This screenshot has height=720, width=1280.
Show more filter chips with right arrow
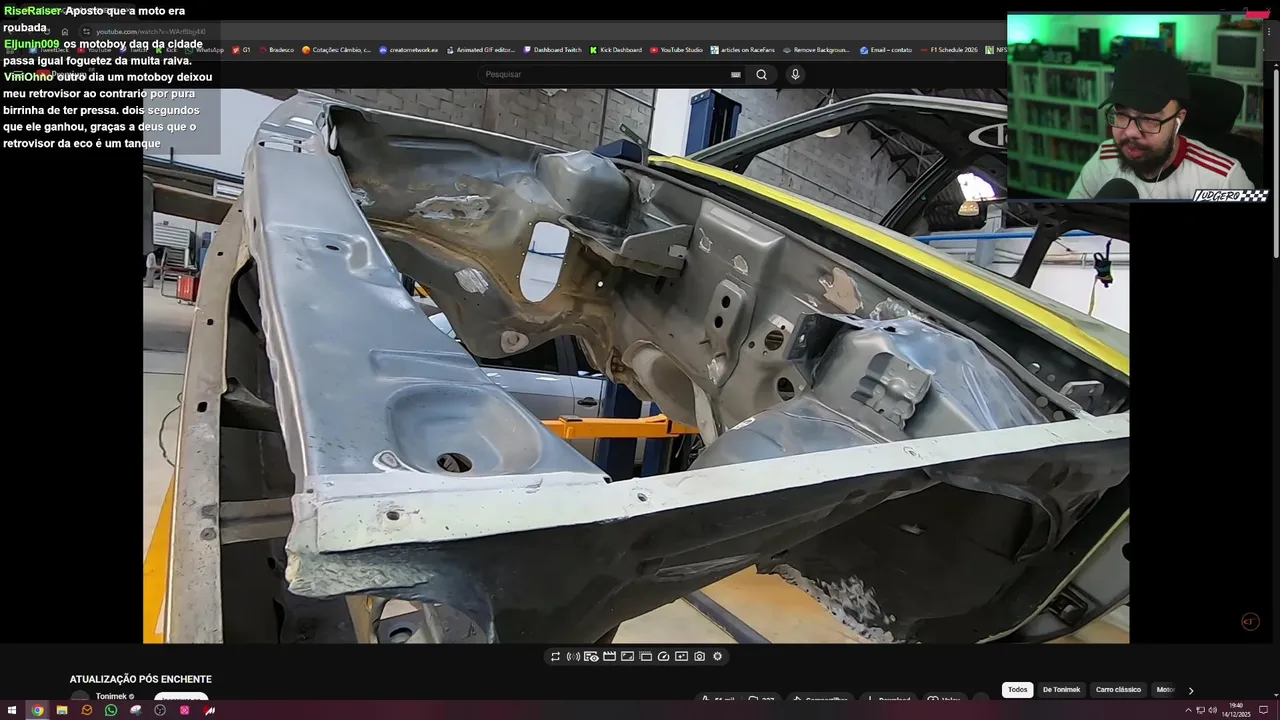(1190, 690)
